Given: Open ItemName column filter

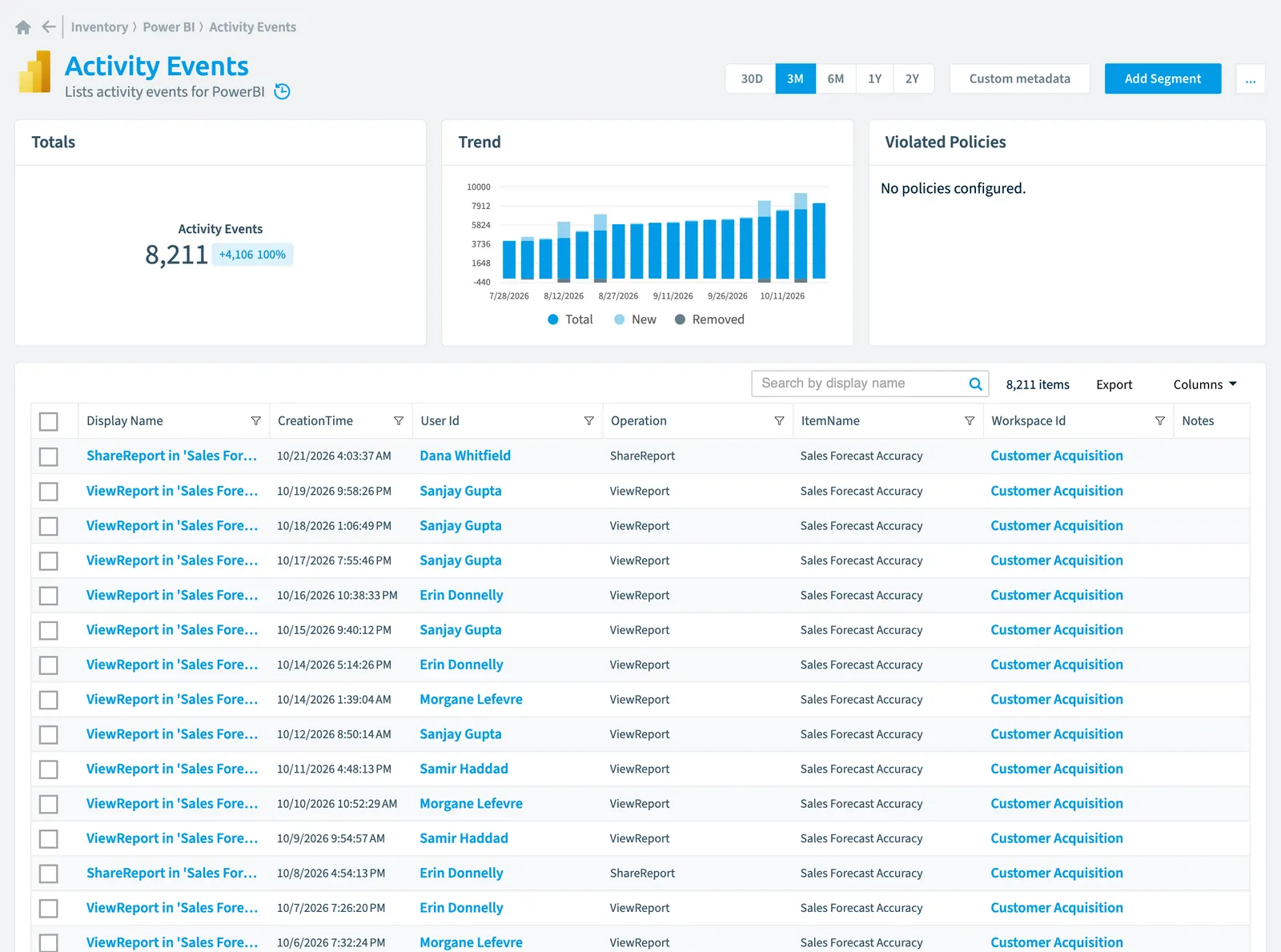Looking at the screenshot, I should coord(970,421).
